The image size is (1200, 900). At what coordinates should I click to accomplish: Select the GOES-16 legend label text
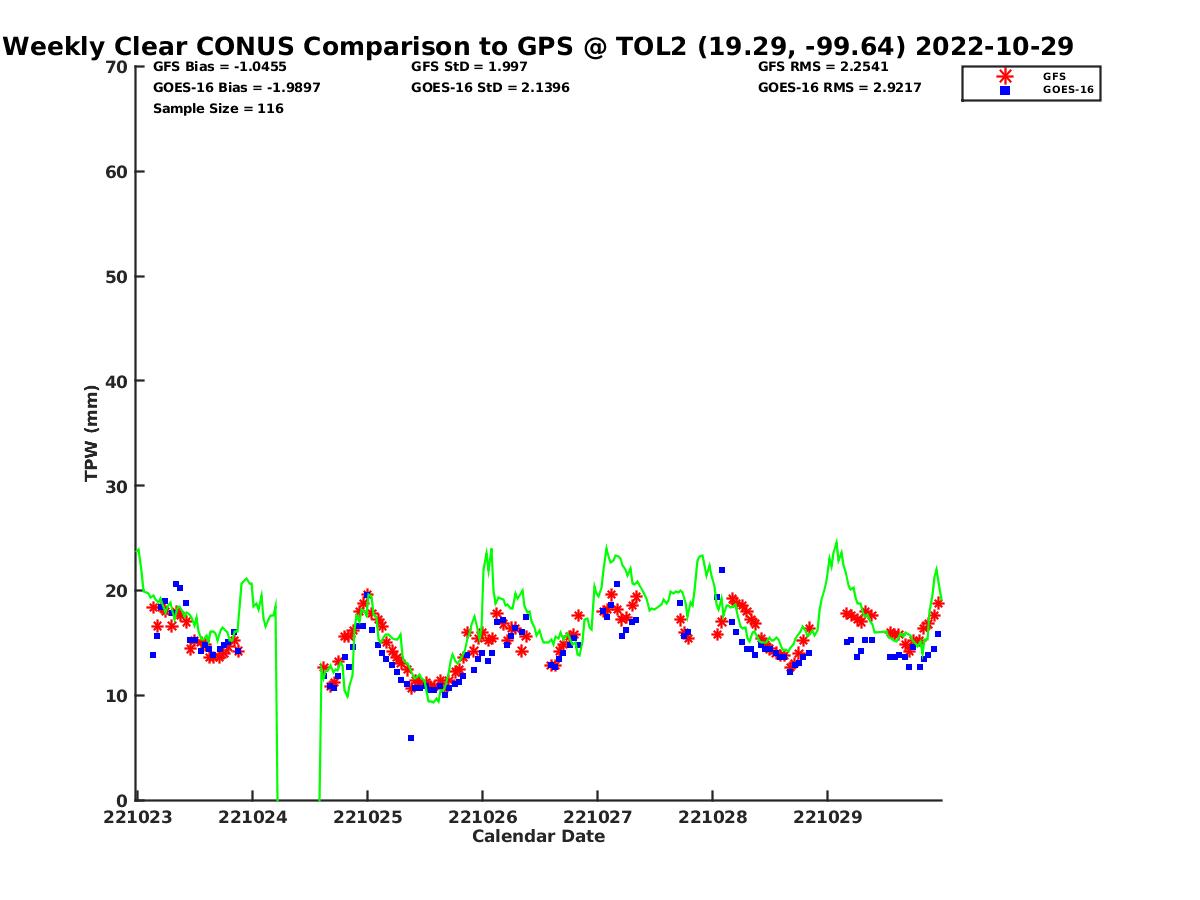1068,90
